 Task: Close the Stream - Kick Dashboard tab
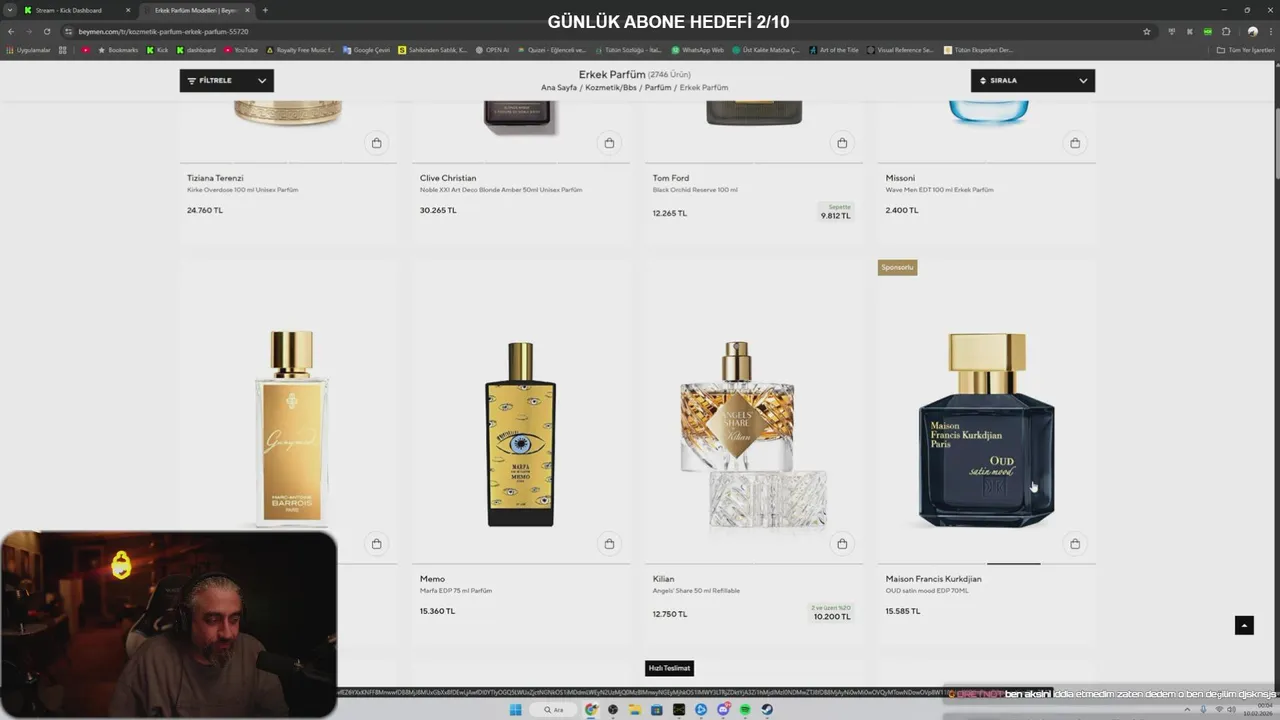pyautogui.click(x=128, y=10)
